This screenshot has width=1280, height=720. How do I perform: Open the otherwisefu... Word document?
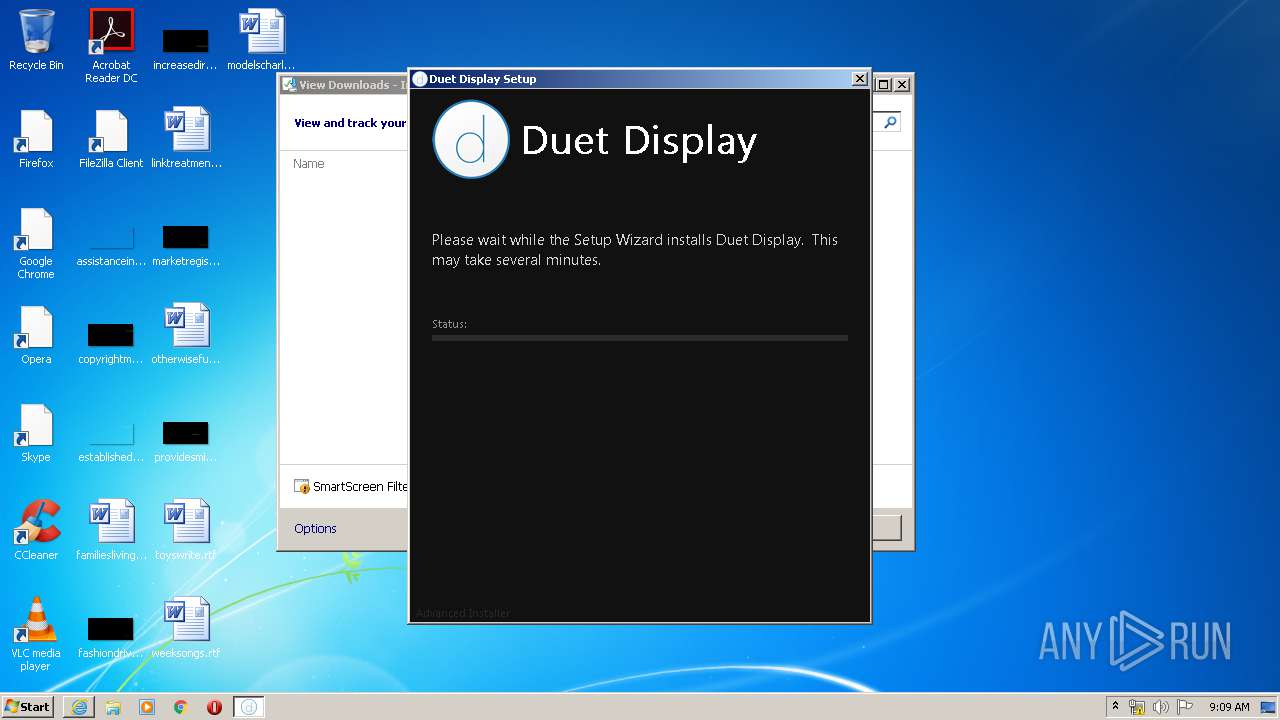(x=186, y=335)
